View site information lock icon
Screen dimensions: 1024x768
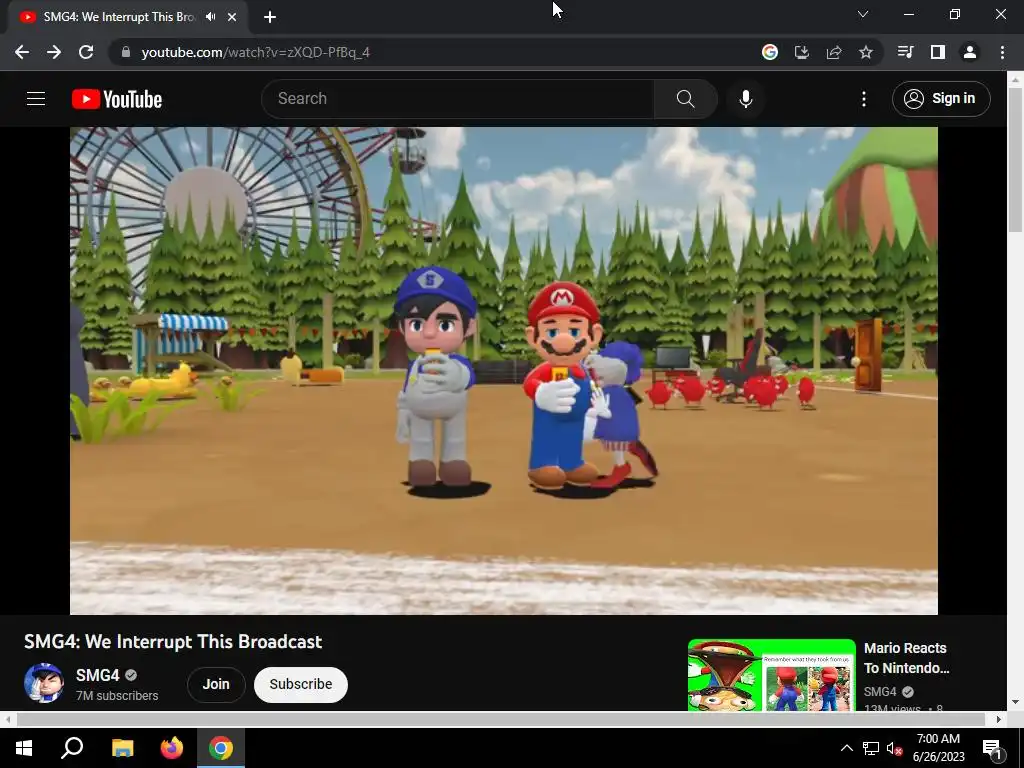pyautogui.click(x=126, y=52)
